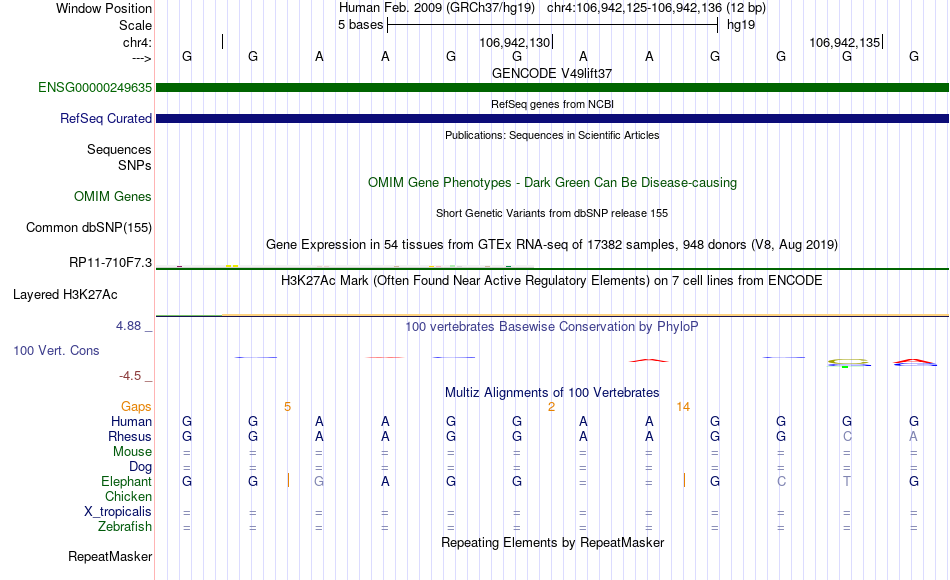
Task: Click the '5 bases' scale bar text
Action: [360, 25]
